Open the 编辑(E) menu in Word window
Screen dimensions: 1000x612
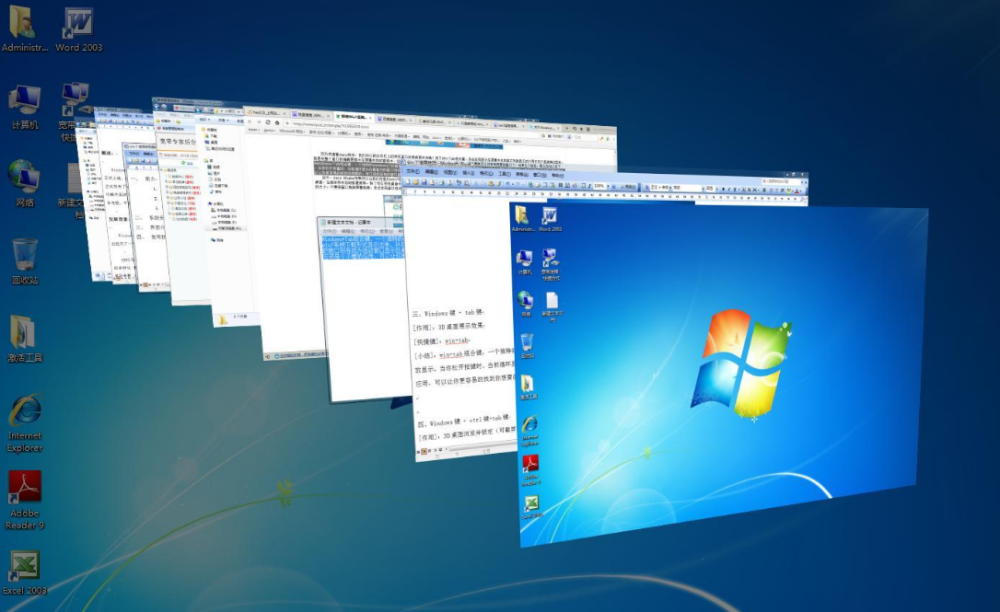pos(432,171)
